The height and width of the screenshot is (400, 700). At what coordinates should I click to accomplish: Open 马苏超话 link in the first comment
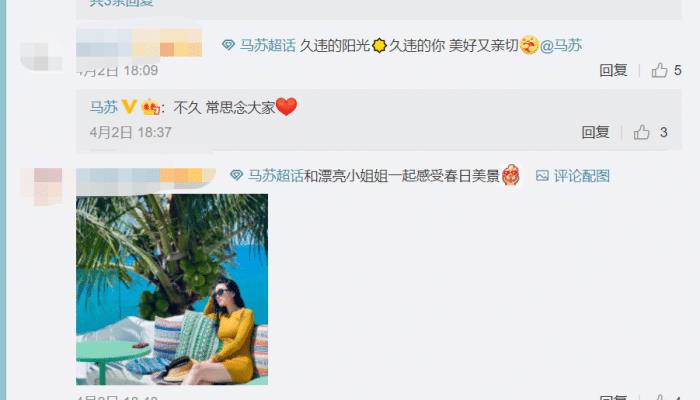coord(267,45)
